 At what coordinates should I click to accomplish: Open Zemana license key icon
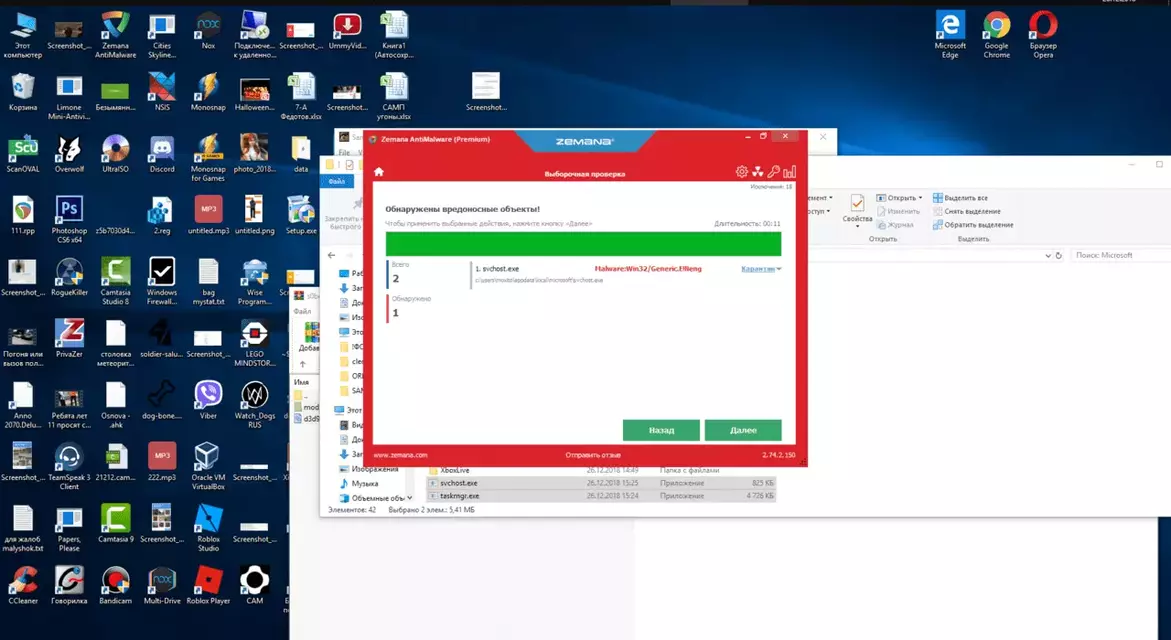773,172
